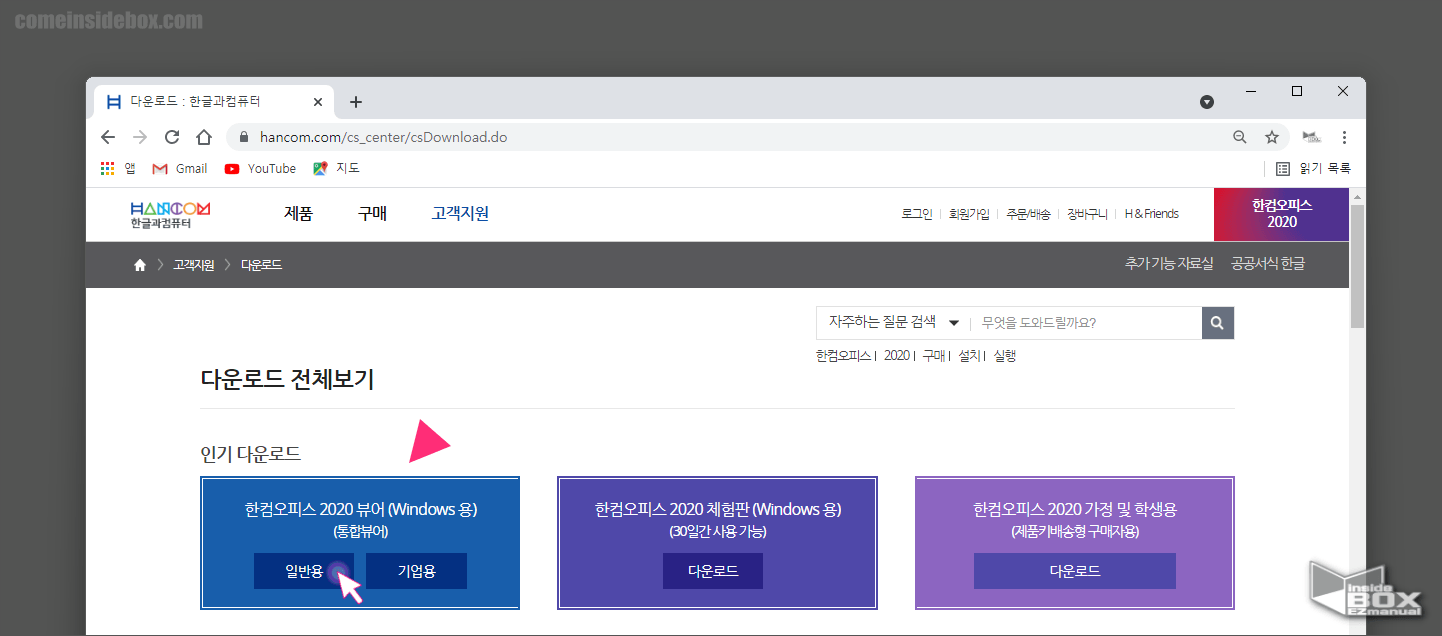The width and height of the screenshot is (1442, 636).
Task: Click the page vertical scrollbar thumb
Action: pos(1357,264)
